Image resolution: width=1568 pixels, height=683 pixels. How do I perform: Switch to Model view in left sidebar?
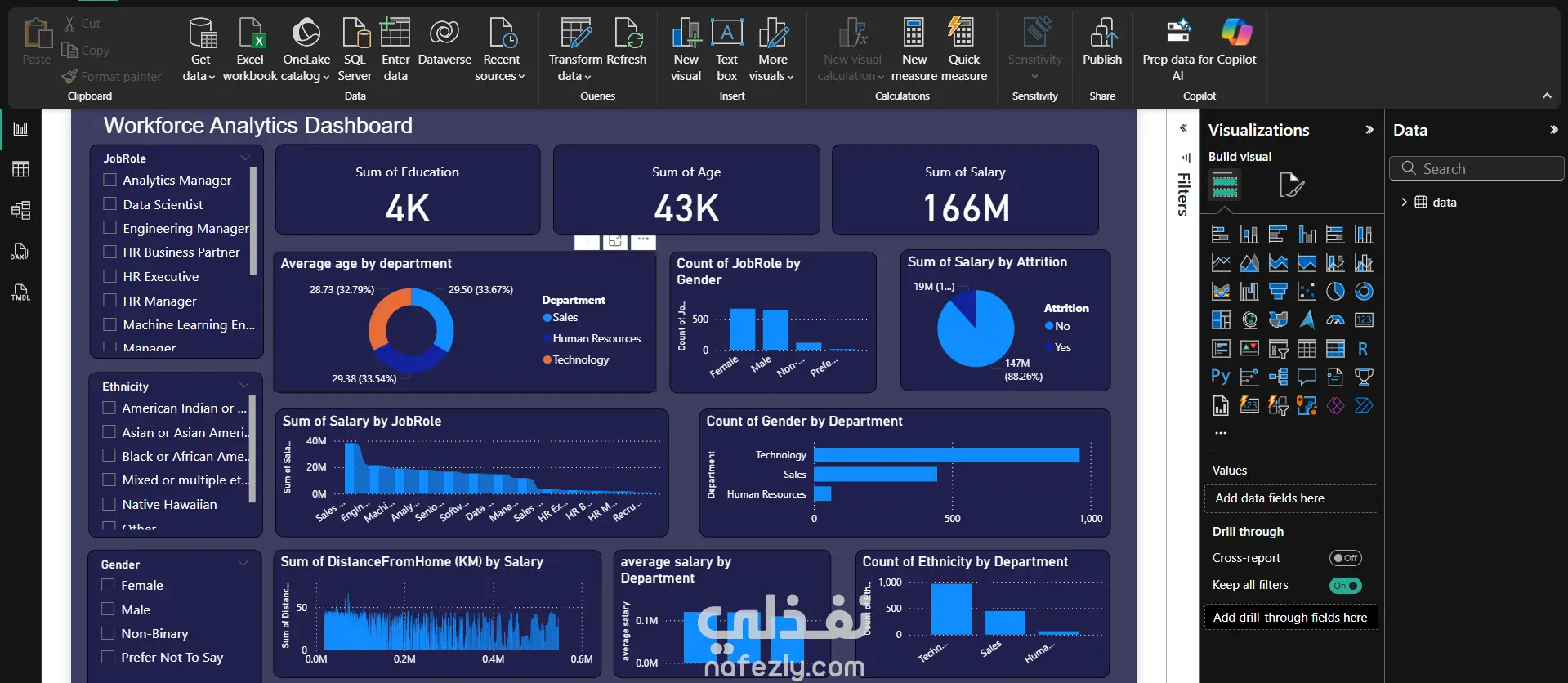[21, 210]
